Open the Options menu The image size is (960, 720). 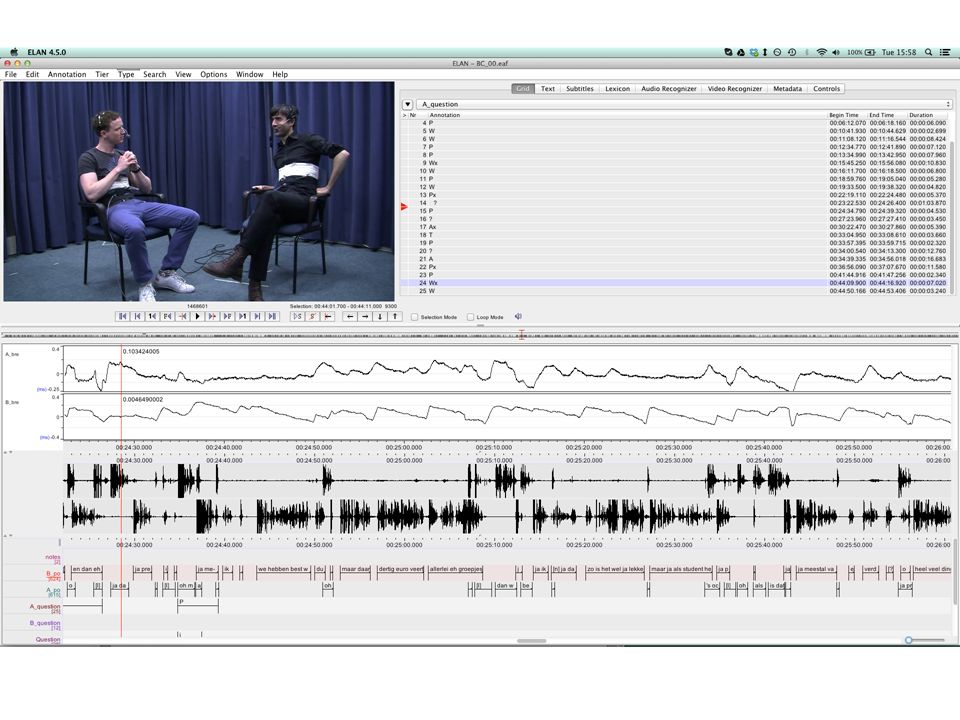click(214, 74)
